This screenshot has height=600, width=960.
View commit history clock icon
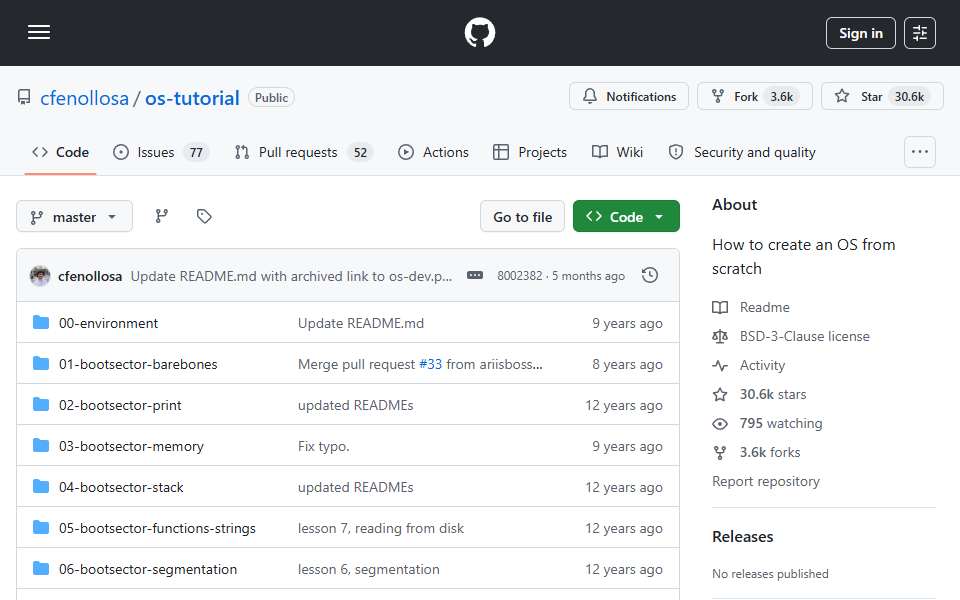(650, 276)
